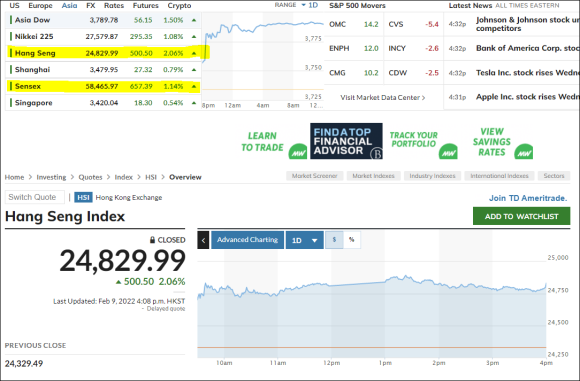Focus the Switch Quote input field
The height and width of the screenshot is (381, 580).
(x=35, y=197)
